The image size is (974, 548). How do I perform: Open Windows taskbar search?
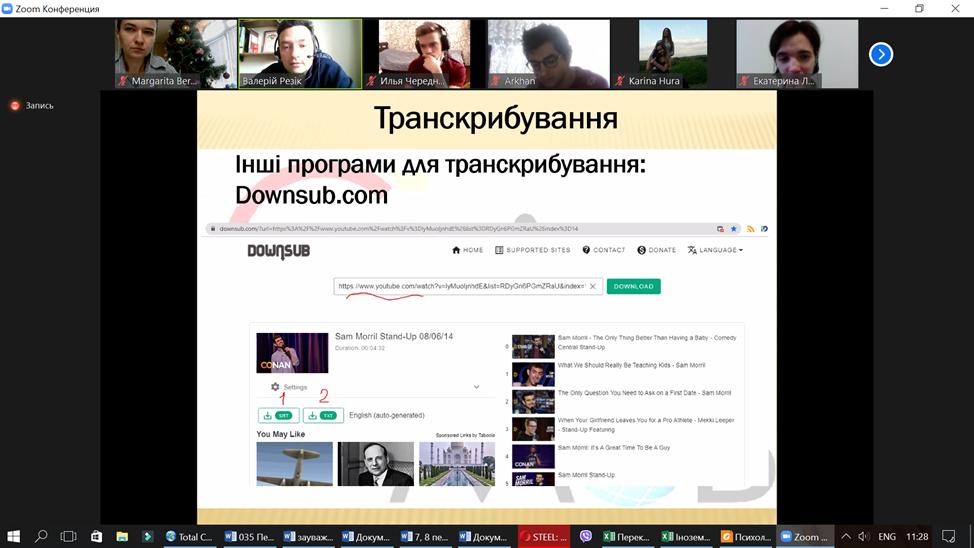tap(42, 536)
